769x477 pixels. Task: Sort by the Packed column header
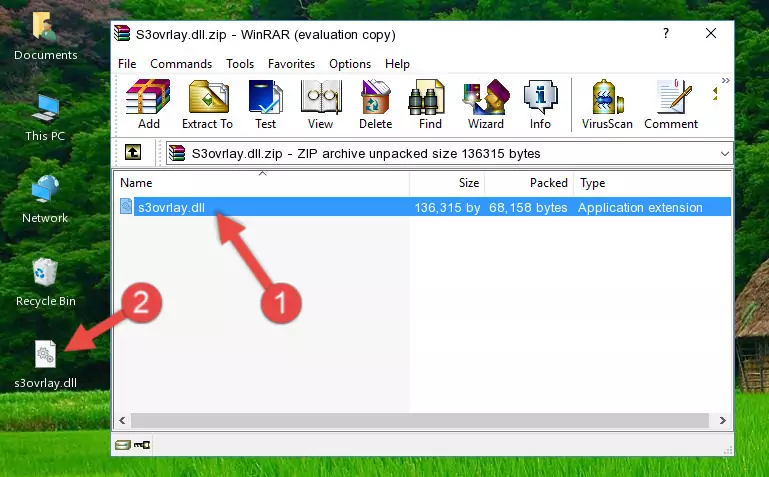tap(529, 183)
